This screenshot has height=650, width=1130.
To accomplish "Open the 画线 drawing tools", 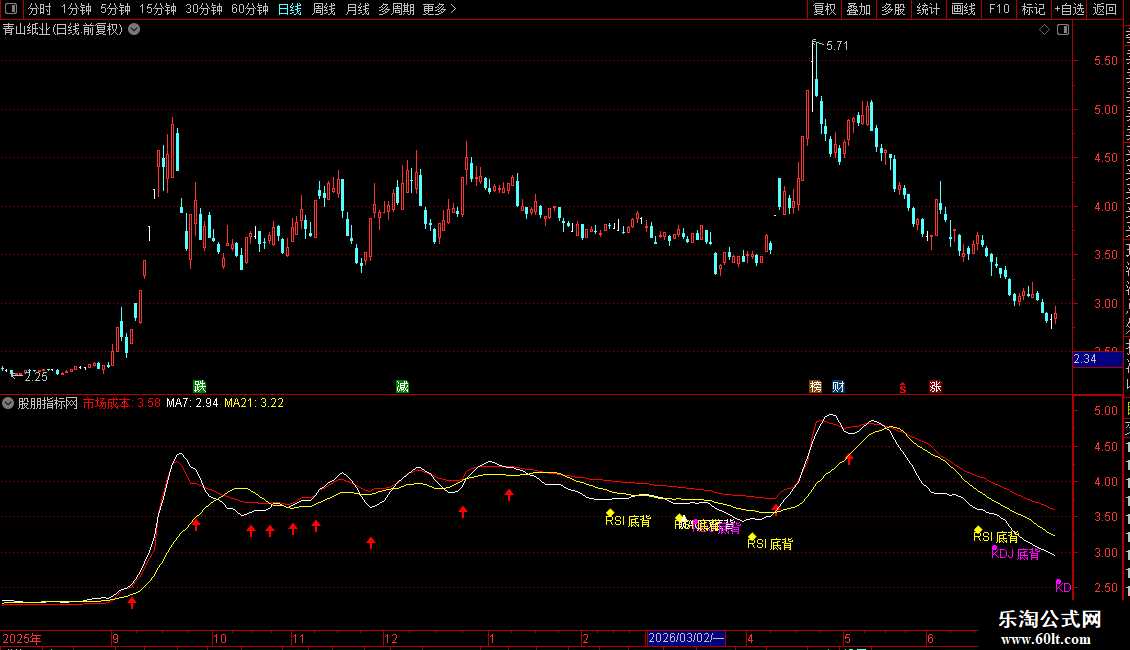I will 963,9.
